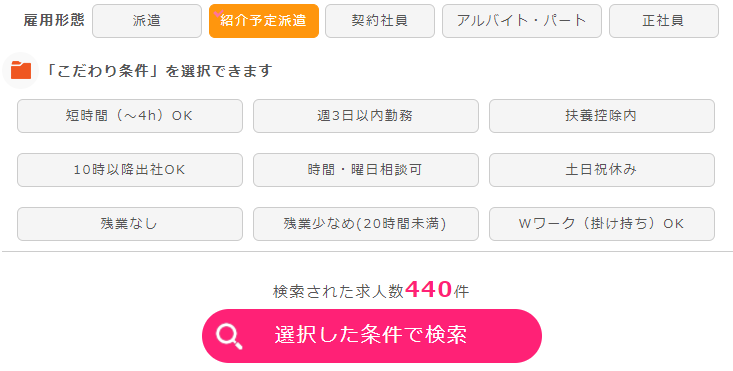This screenshot has width=733, height=371.
Task: Select the 扶養控除内 condition
Action: tap(602, 116)
